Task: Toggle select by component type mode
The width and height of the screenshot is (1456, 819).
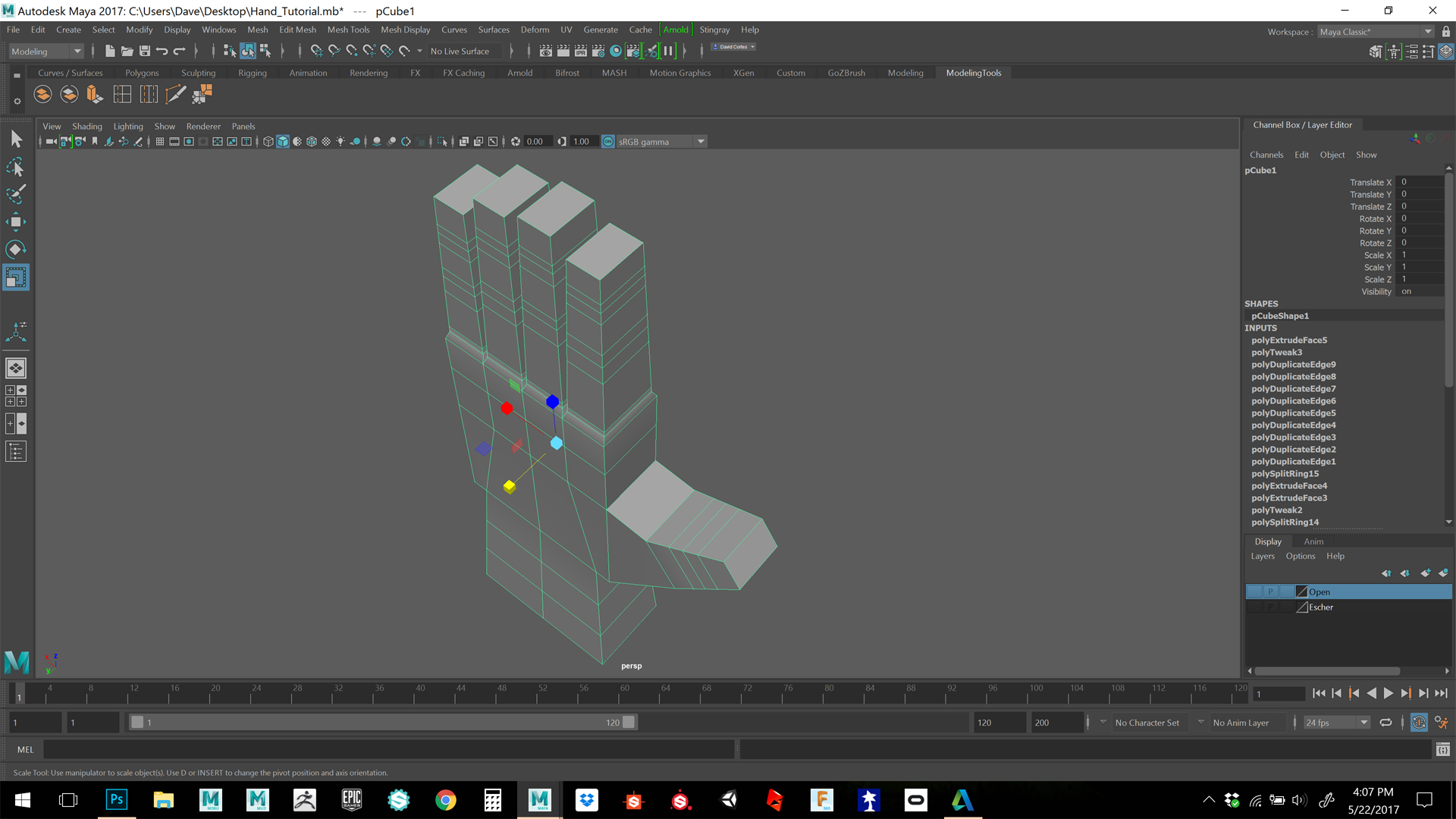Action: (x=265, y=51)
